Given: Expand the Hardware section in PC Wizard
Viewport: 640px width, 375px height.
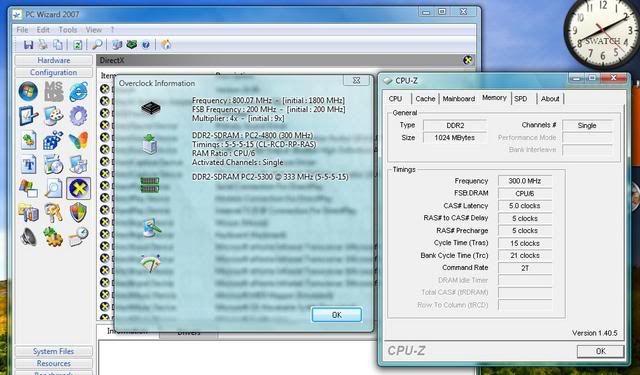Looking at the screenshot, I should click(x=53, y=60).
